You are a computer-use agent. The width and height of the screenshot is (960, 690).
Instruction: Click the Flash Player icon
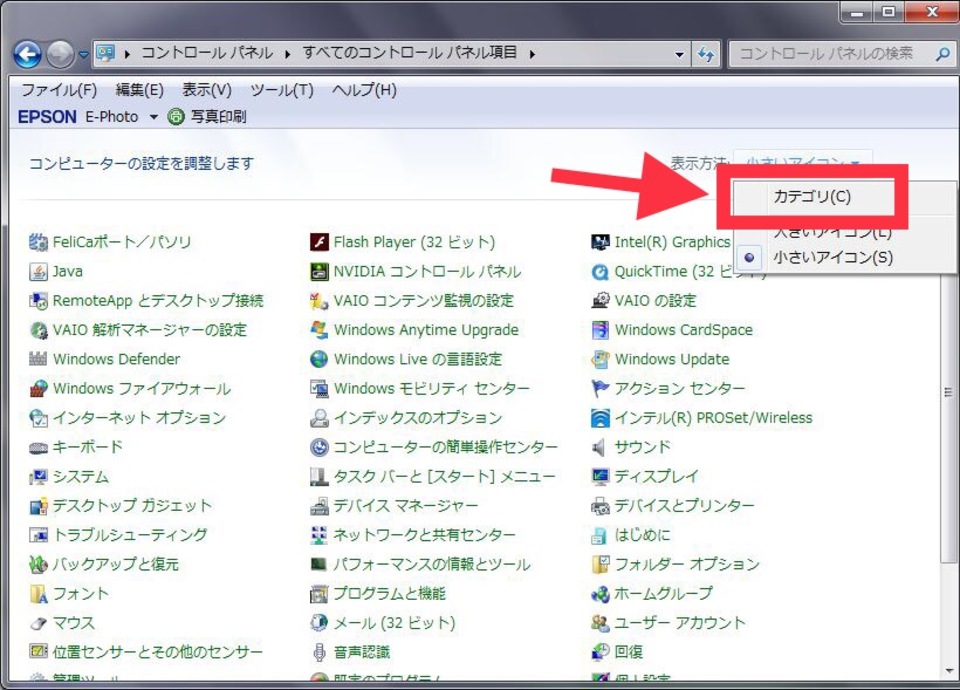pyautogui.click(x=319, y=242)
